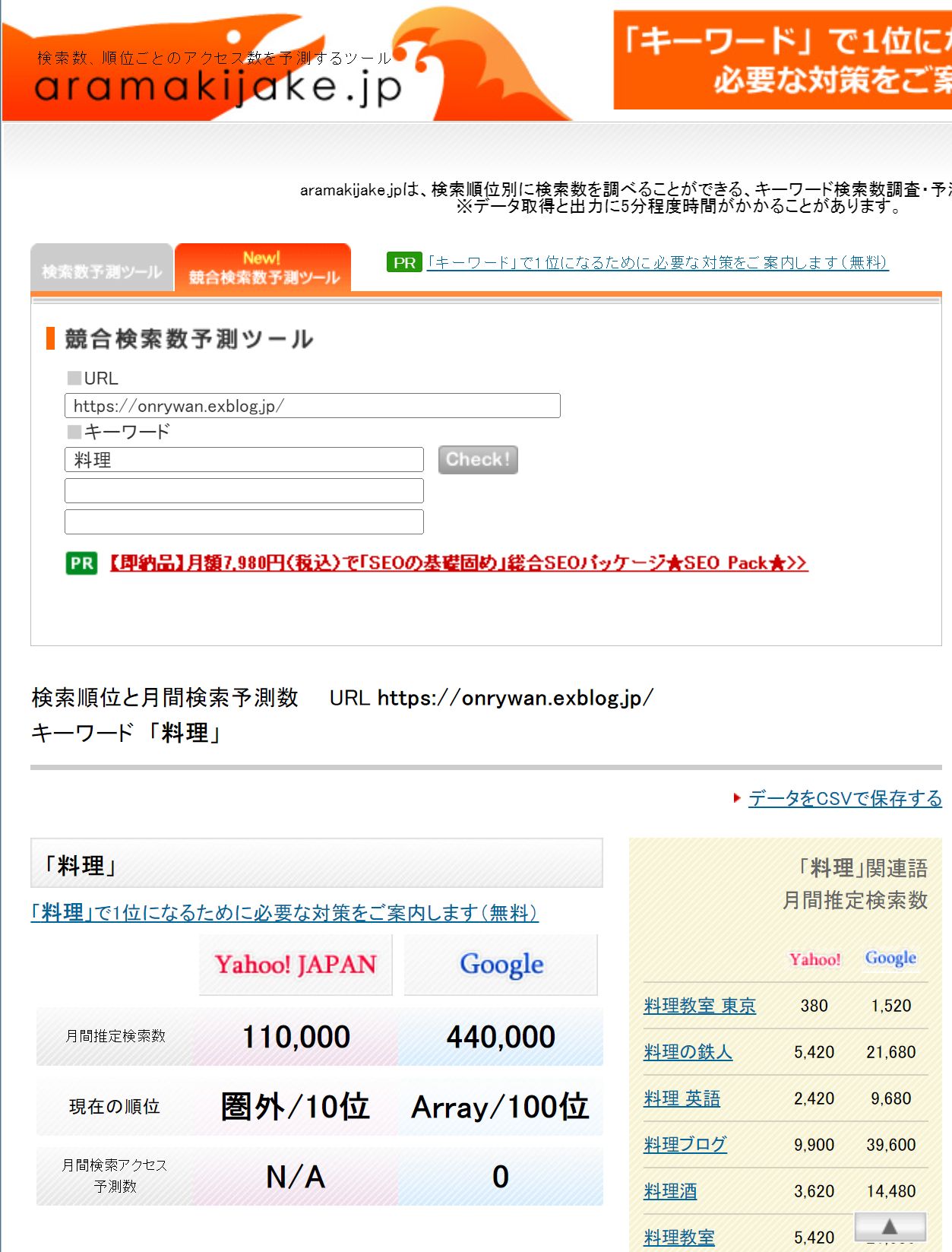The width and height of the screenshot is (952, 1252).
Task: Click the Google logo column header
Action: point(501,964)
